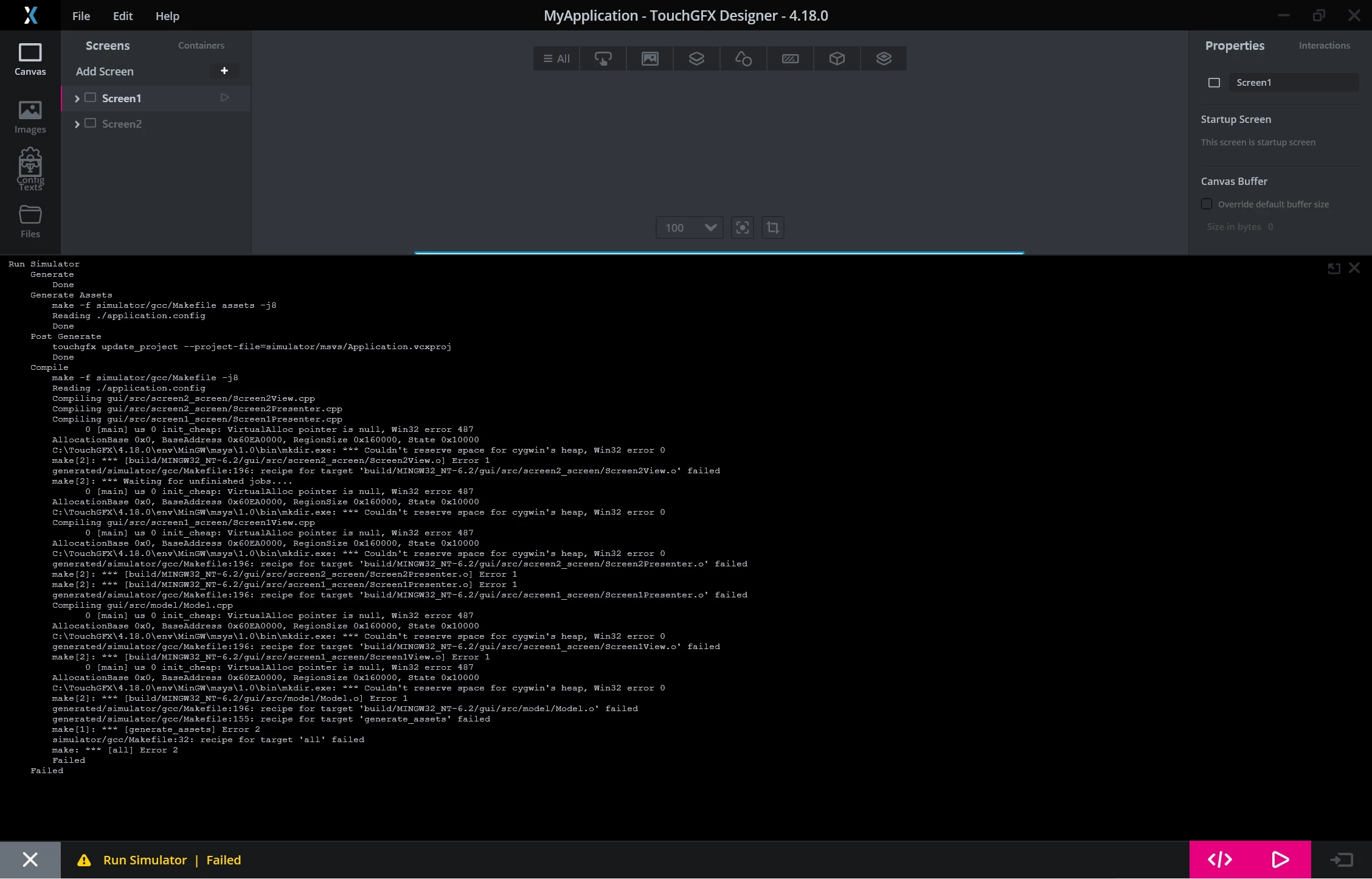1372x879 pixels.
Task: Expand the log panel to full size
Action: [1334, 268]
